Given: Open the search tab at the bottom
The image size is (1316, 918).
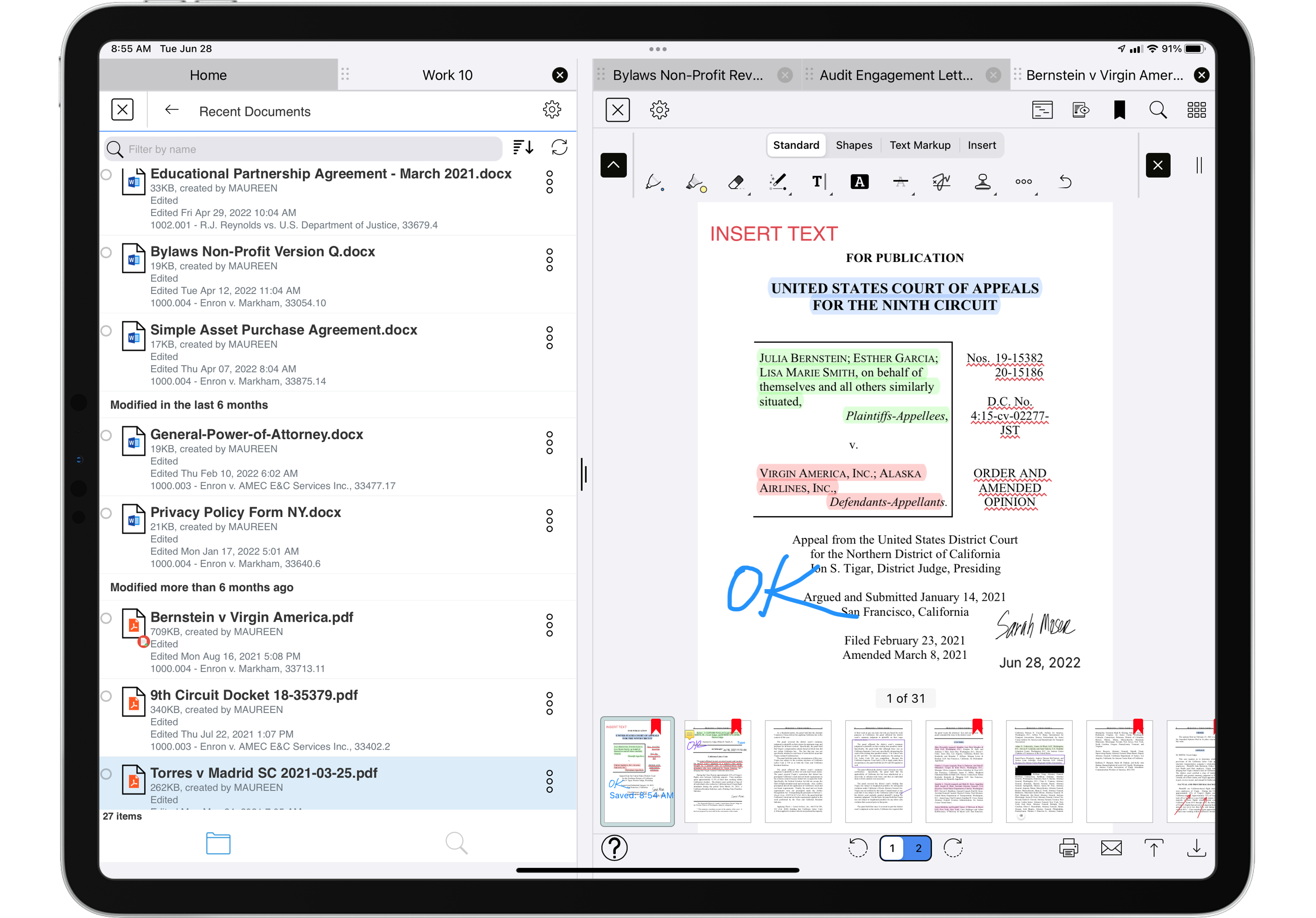Looking at the screenshot, I should [457, 843].
